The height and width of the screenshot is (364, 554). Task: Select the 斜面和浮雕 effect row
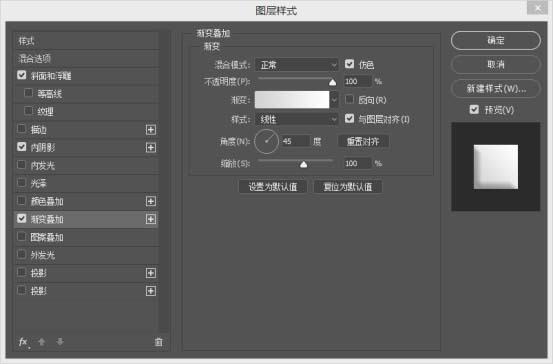pos(86,76)
